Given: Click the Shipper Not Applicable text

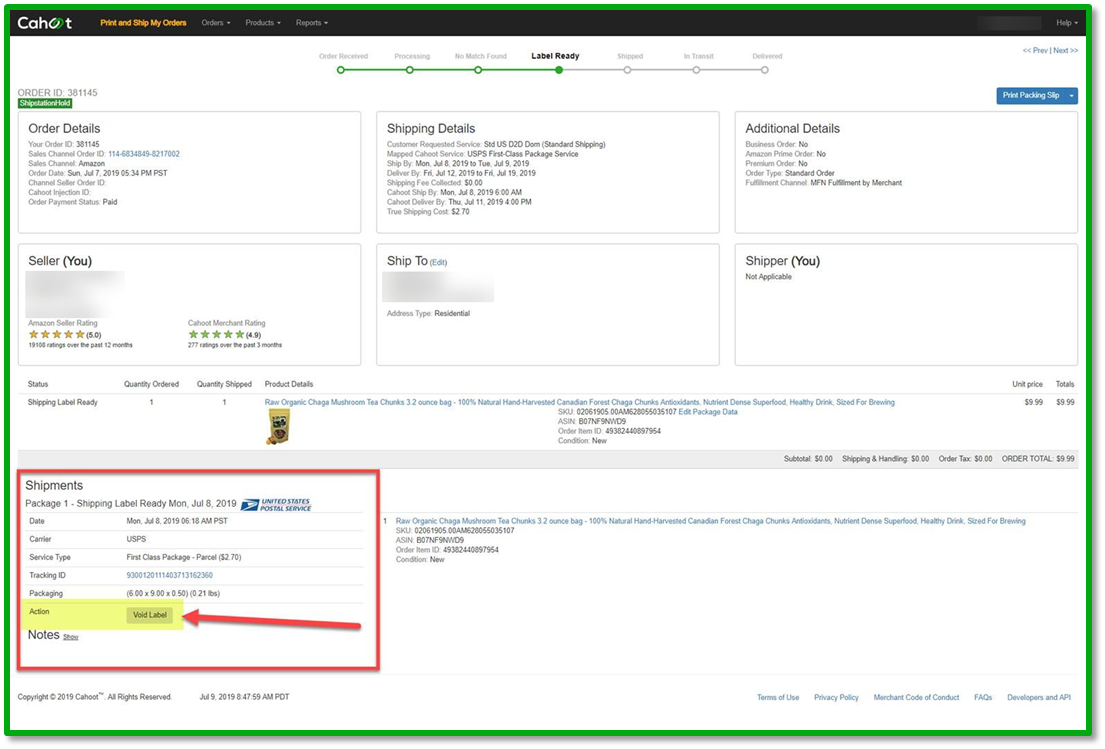Looking at the screenshot, I should tap(768, 277).
